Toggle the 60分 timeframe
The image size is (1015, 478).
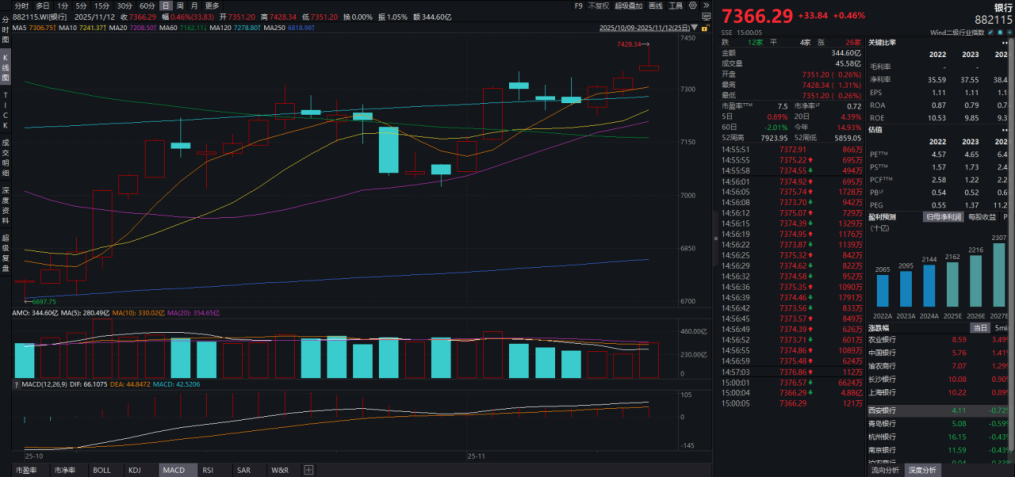coord(147,5)
